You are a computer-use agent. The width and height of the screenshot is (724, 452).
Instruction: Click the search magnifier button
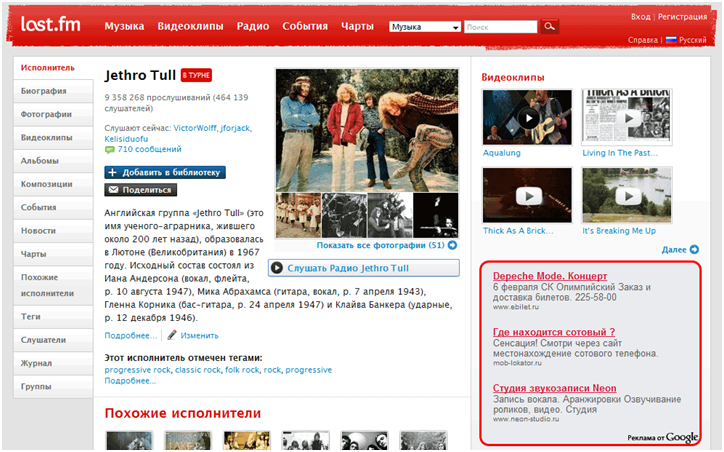pos(549,26)
